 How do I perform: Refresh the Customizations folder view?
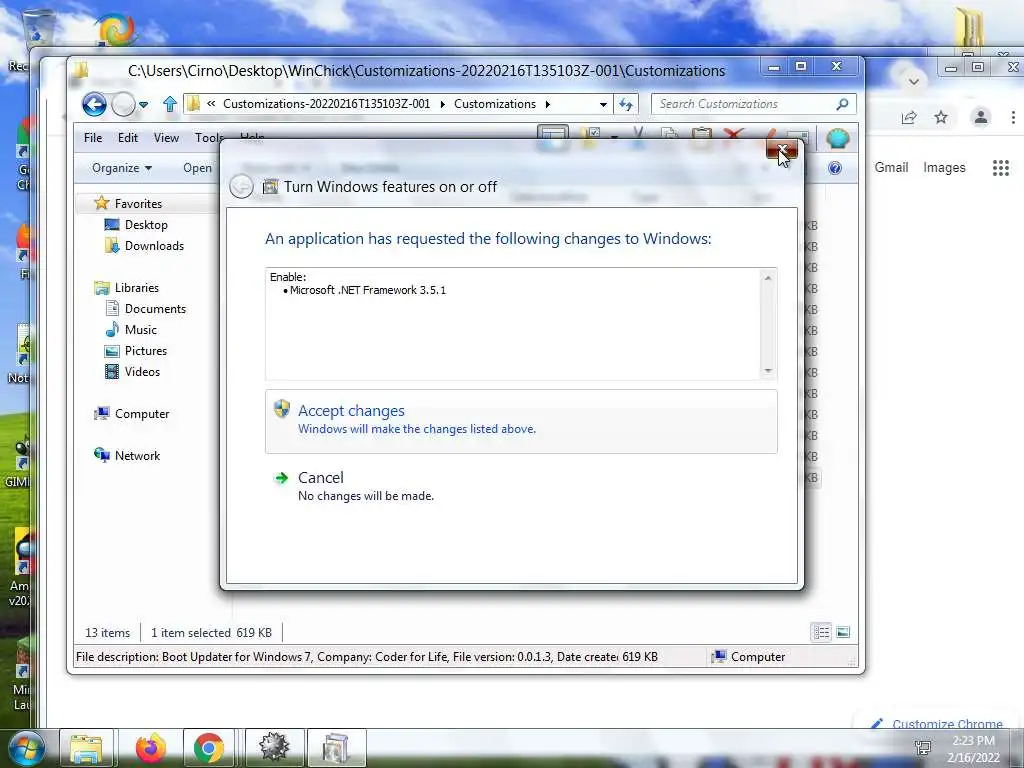coord(626,104)
